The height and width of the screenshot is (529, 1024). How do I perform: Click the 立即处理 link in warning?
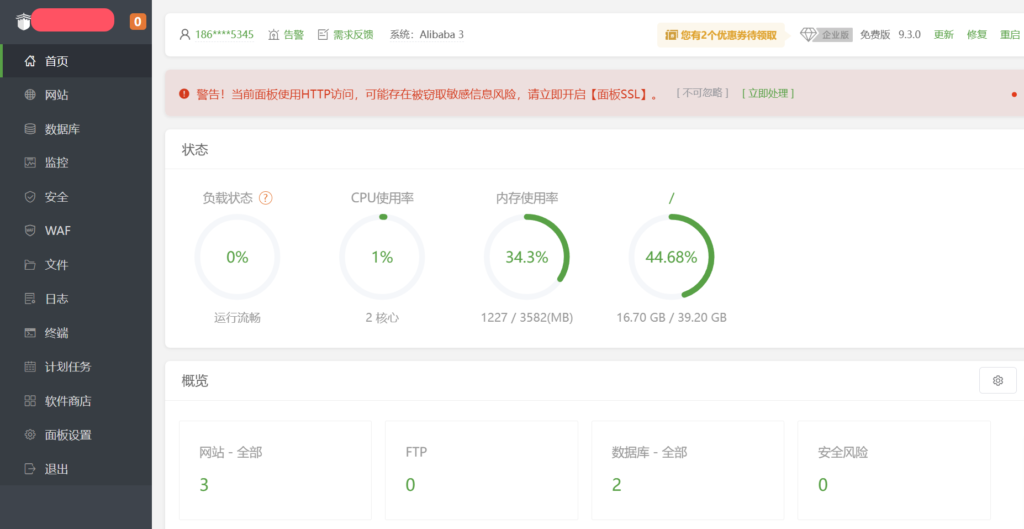tap(767, 93)
